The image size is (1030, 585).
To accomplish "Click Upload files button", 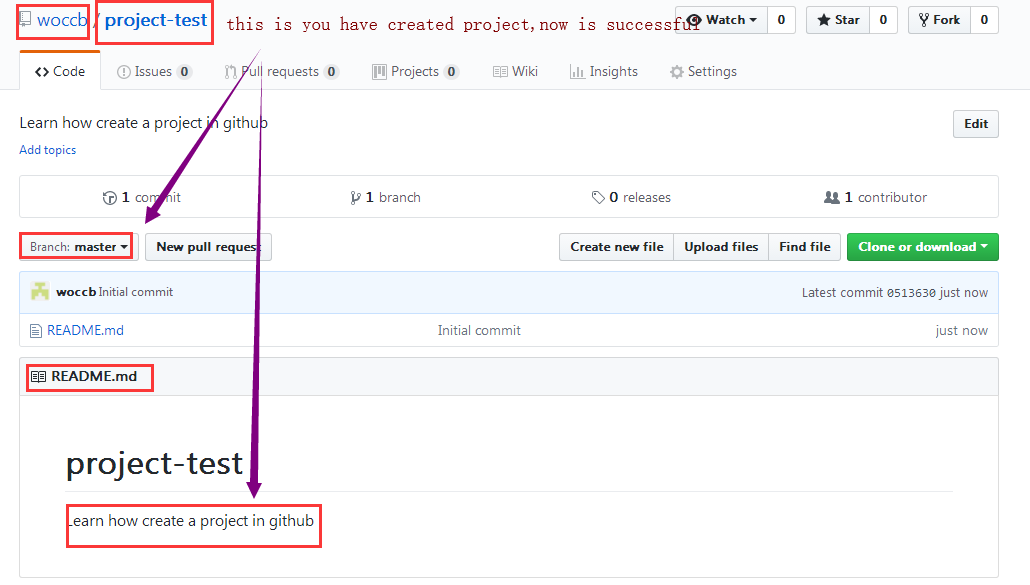I will pos(721,247).
